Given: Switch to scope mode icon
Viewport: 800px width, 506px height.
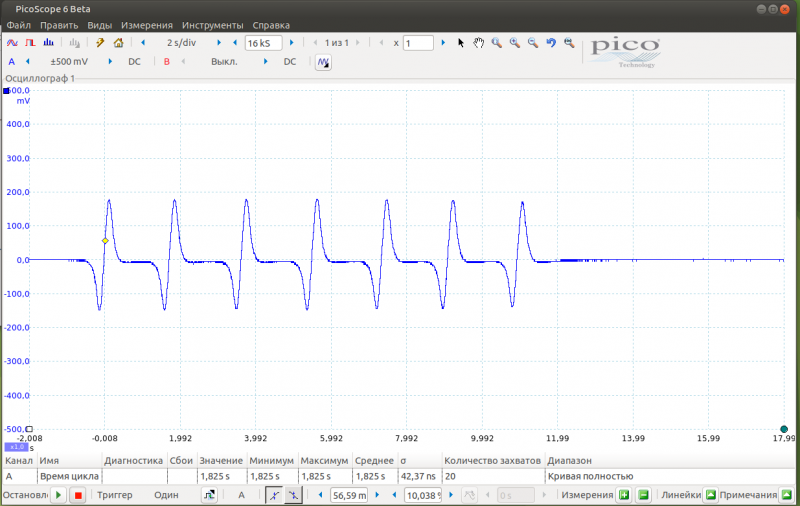Looking at the screenshot, I should pos(13,43).
